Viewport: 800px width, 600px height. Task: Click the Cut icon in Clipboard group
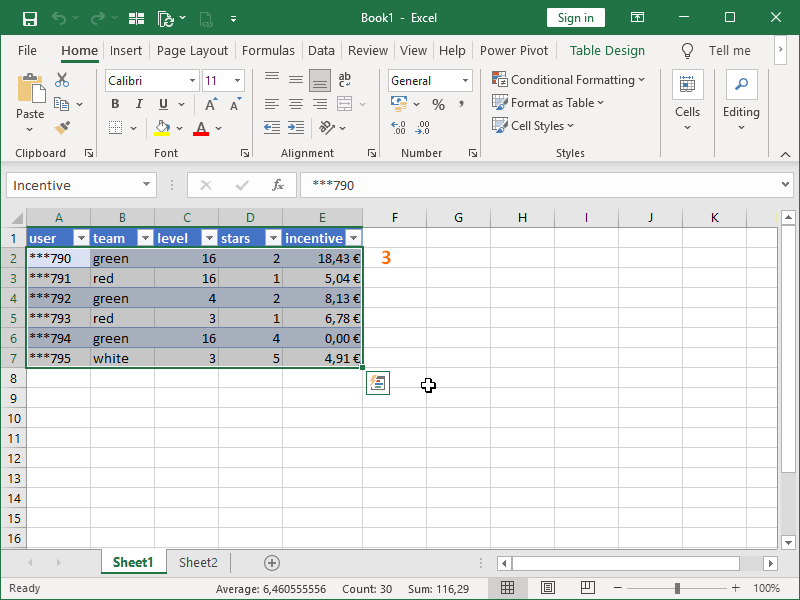click(60, 77)
